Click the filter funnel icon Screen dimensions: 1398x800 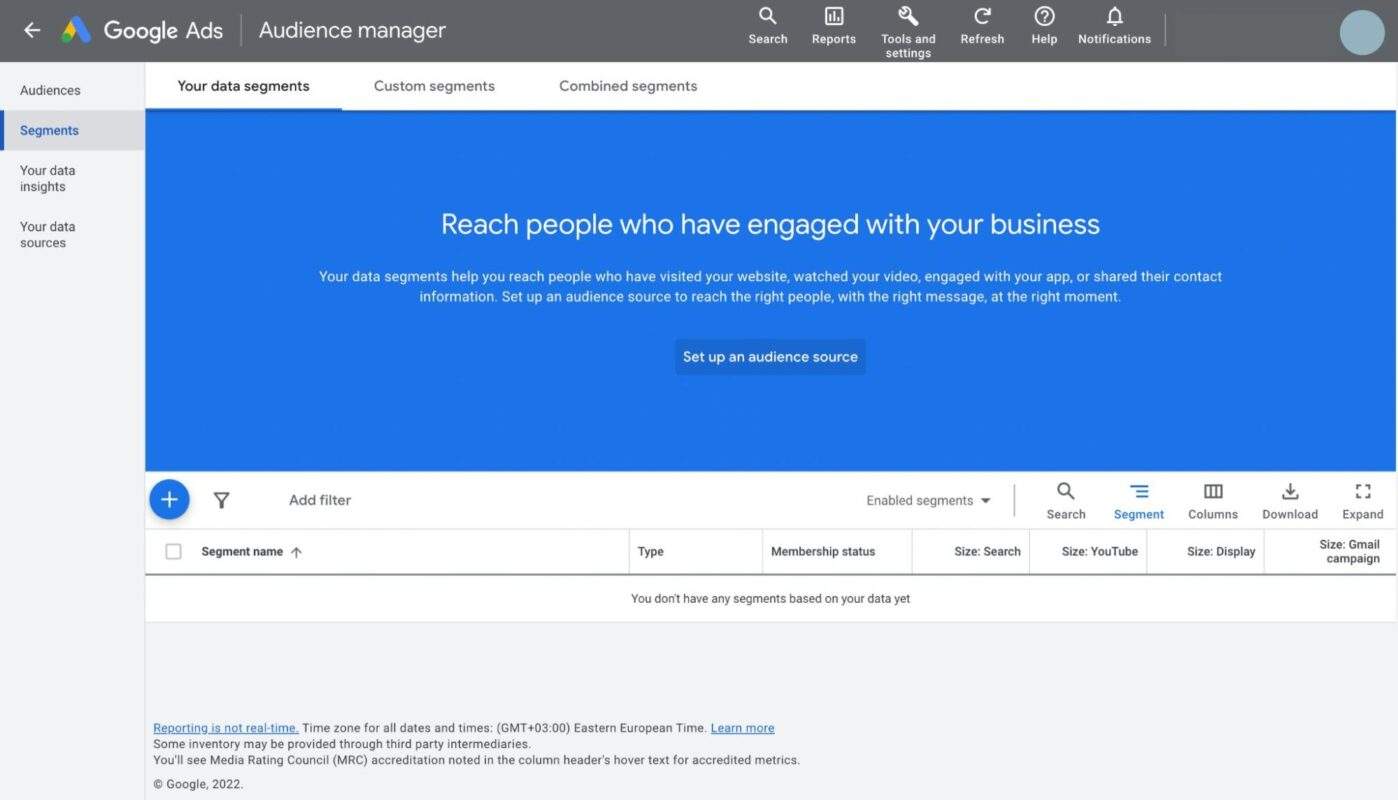coord(222,500)
